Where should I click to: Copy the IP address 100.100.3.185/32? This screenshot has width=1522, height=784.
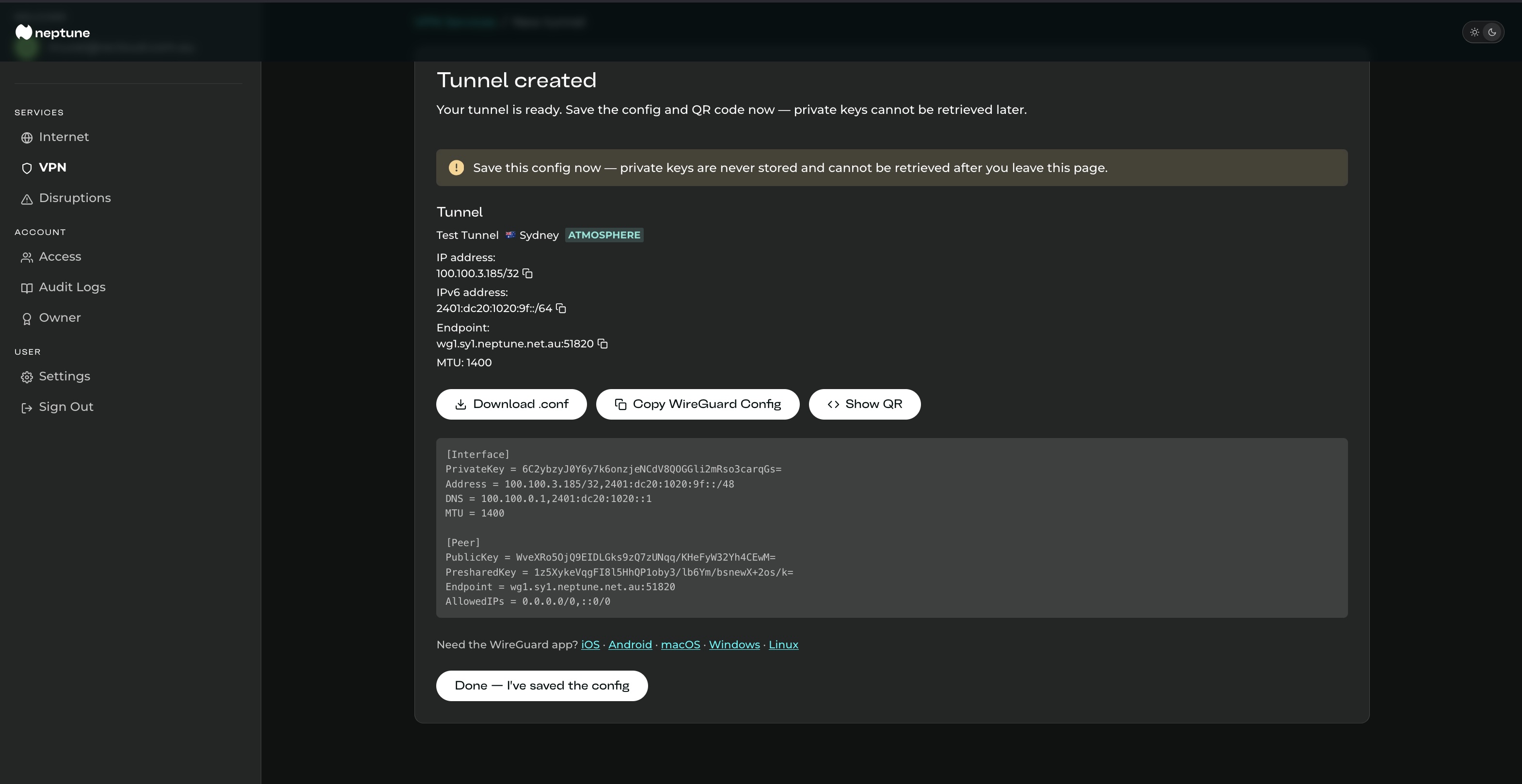[x=528, y=274]
